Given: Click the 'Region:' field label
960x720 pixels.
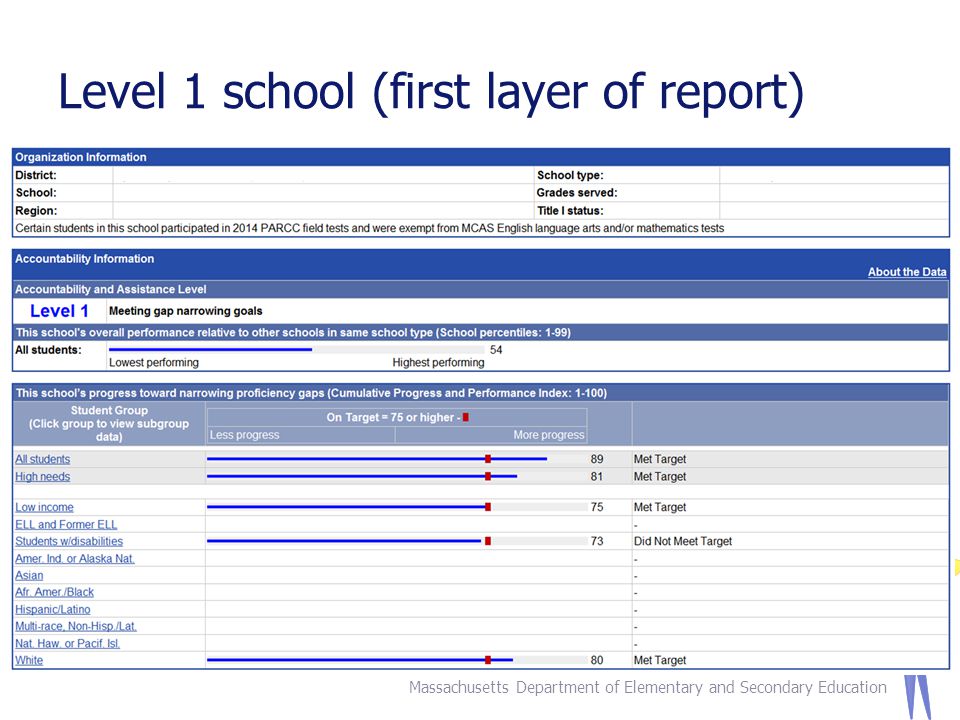Looking at the screenshot, I should point(36,211).
